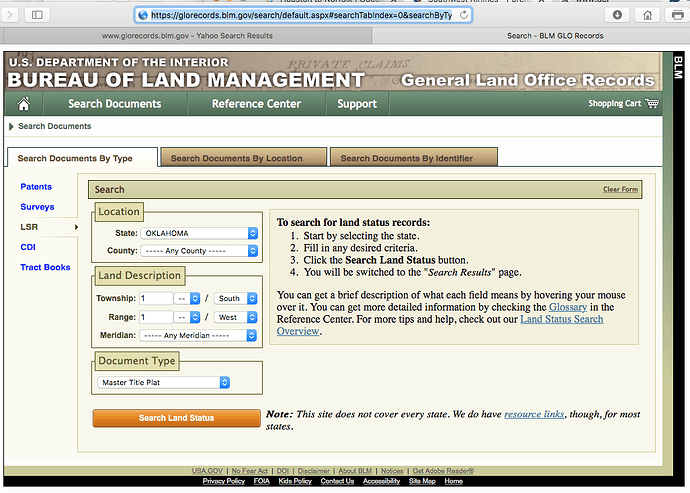Click into the Township number field

coord(156,298)
